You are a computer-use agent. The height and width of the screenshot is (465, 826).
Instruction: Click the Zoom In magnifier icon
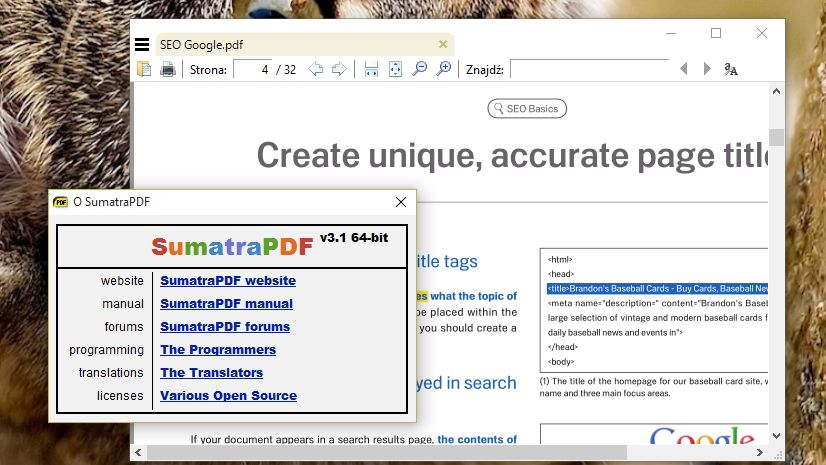pyautogui.click(x=444, y=69)
